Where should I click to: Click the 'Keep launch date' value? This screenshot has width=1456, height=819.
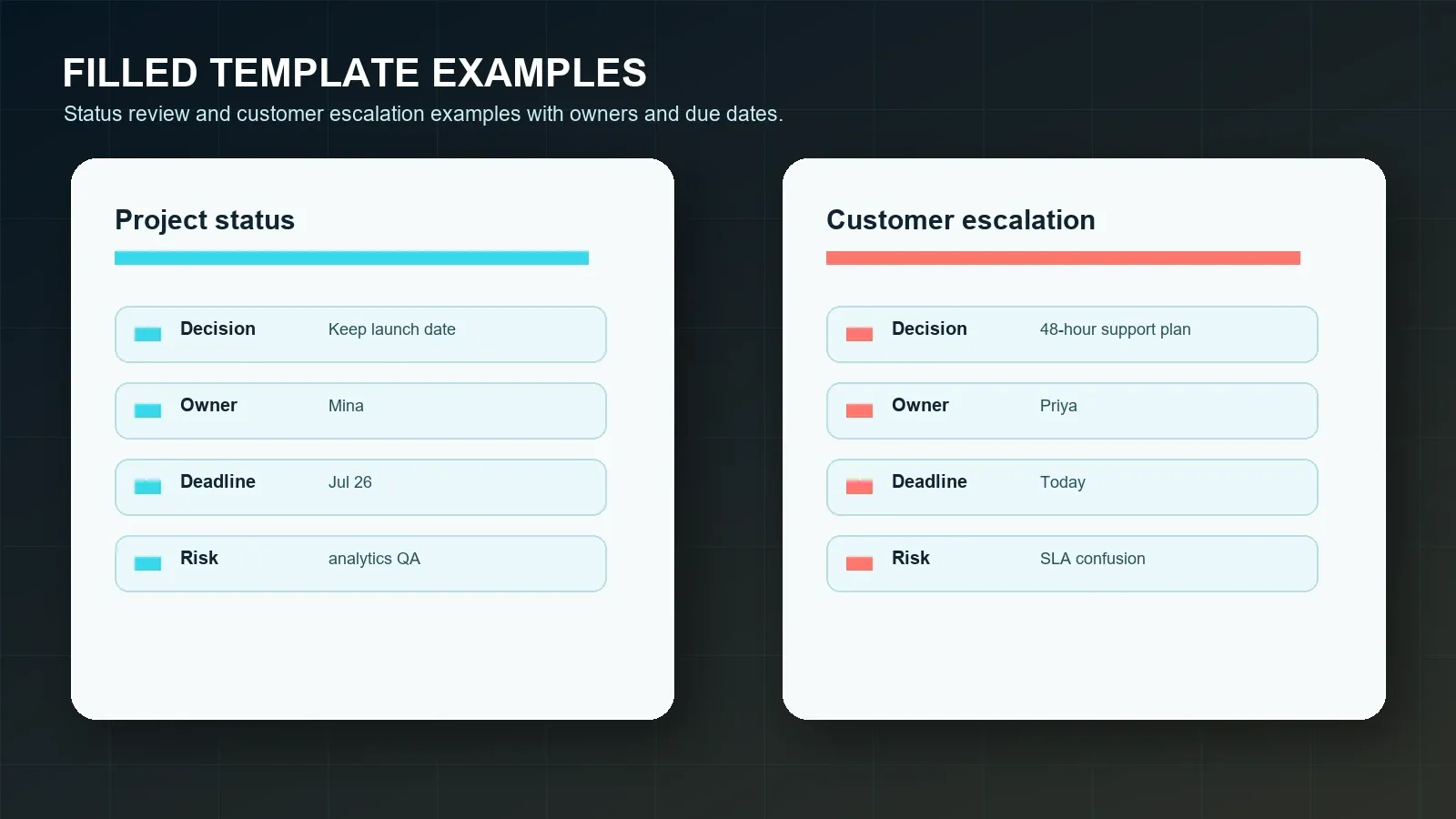tap(392, 329)
